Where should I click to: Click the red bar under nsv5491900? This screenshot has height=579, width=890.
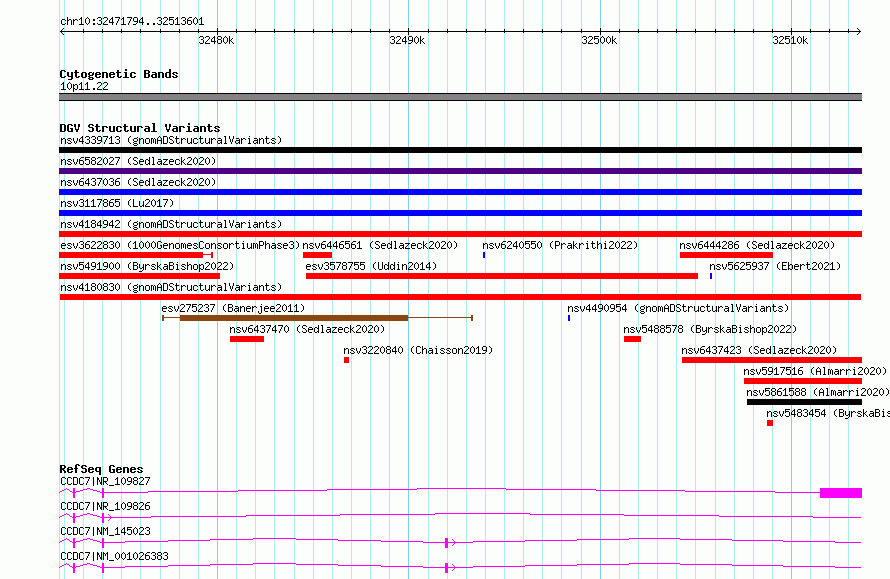click(140, 276)
